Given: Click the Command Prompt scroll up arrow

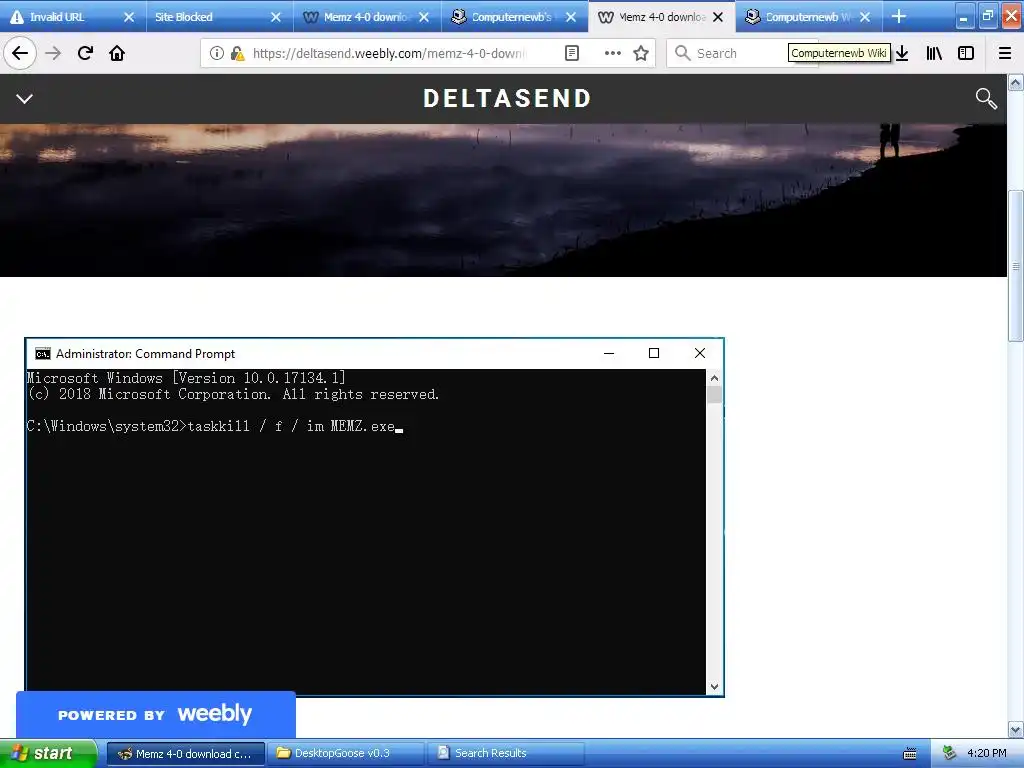Looking at the screenshot, I should tap(714, 377).
